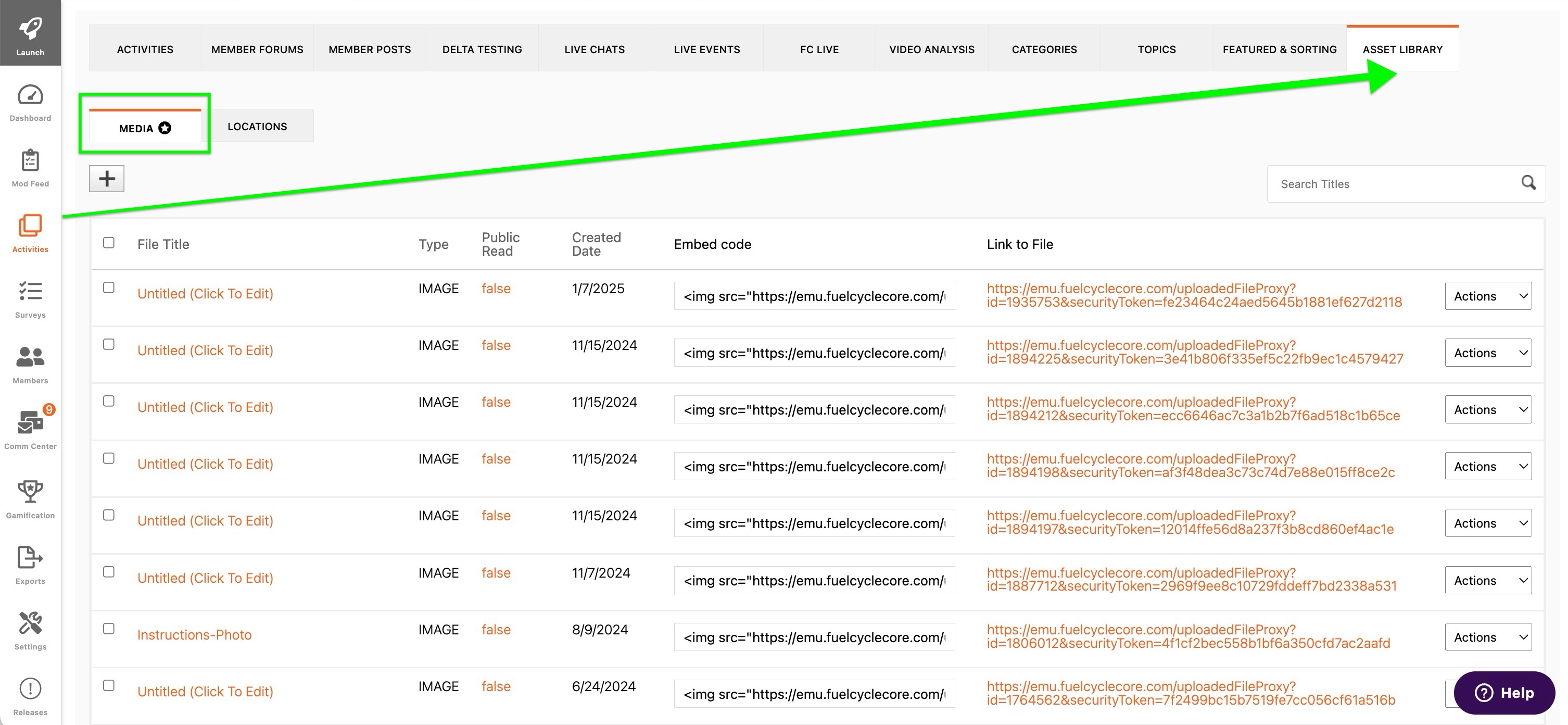
Task: Open the Instructions-Photo file title
Action: pos(194,634)
